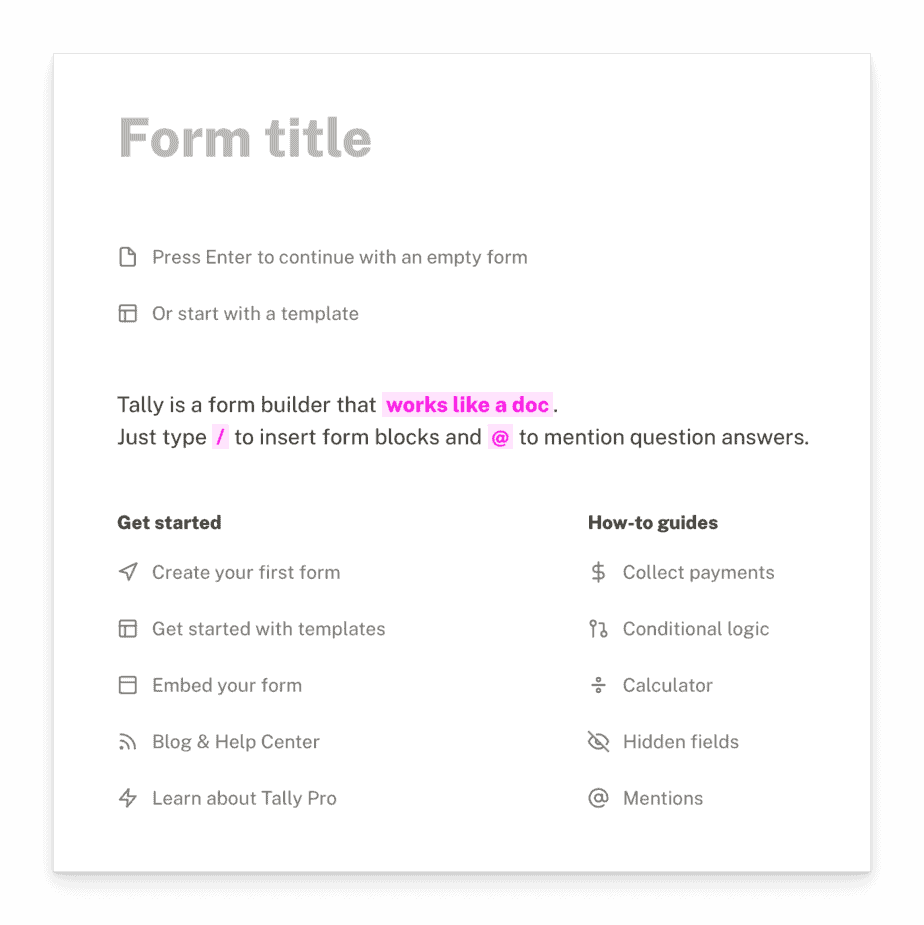Screen dimensions: 924x925
Task: Click the paper plane icon beside Create your first form
Action: pyautogui.click(x=127, y=572)
